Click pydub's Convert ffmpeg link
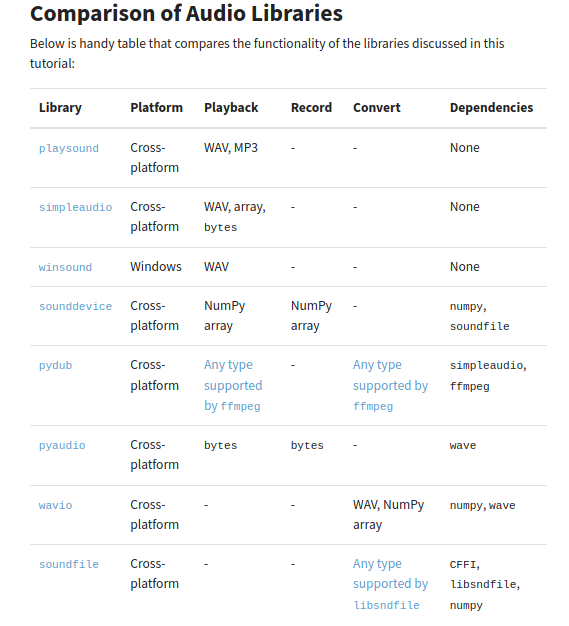Viewport: 569px width, 626px height. tap(391, 385)
